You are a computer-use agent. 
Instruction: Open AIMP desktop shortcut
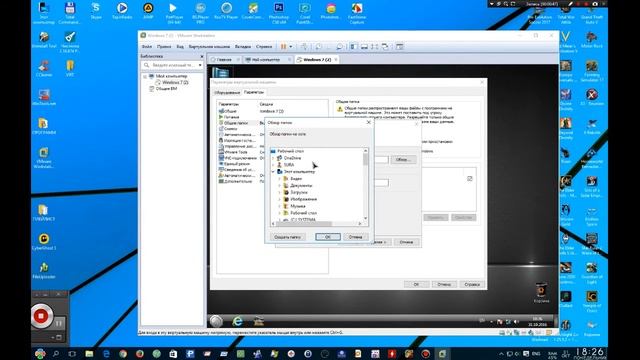point(148,11)
